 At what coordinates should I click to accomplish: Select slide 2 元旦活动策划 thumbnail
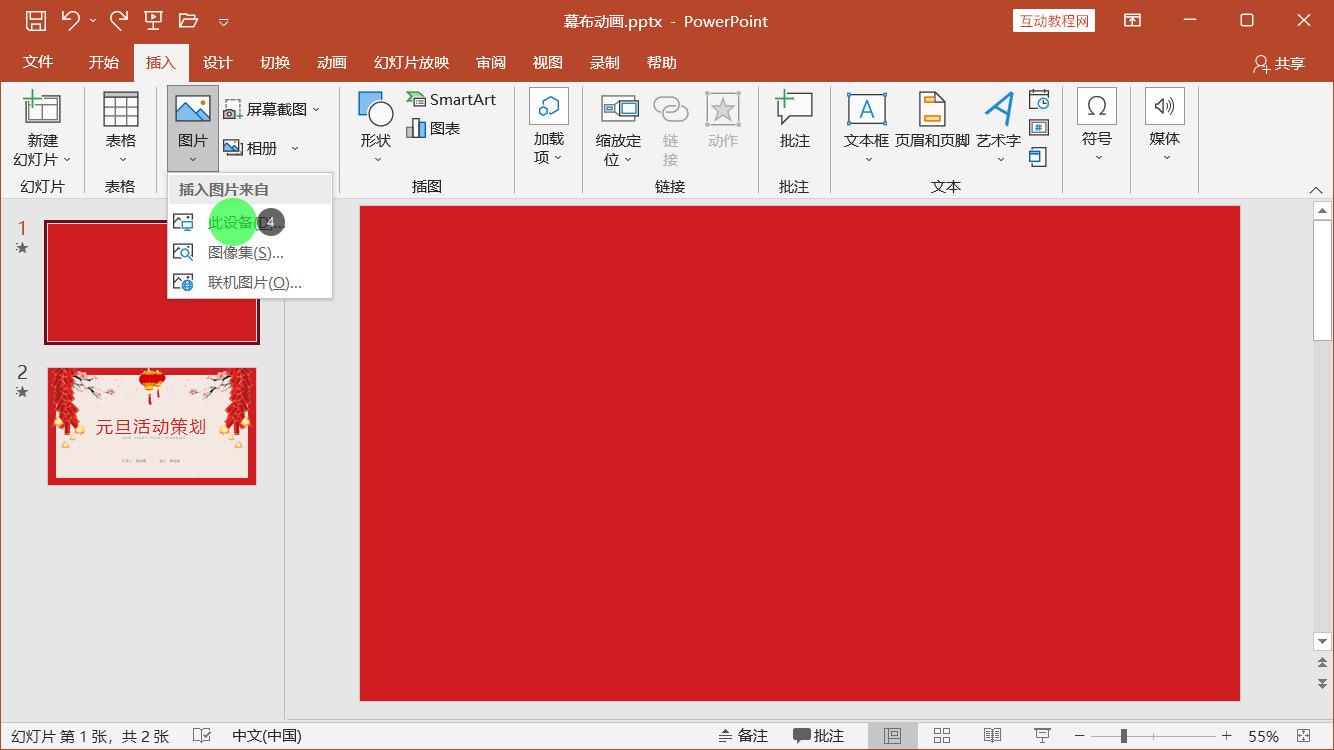point(152,426)
